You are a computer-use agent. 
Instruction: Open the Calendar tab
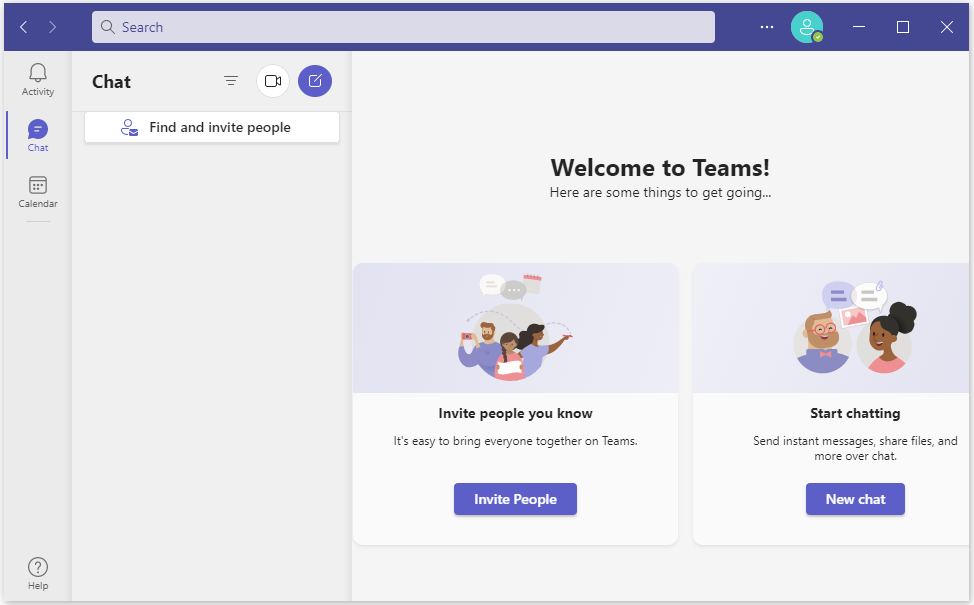pyautogui.click(x=38, y=192)
